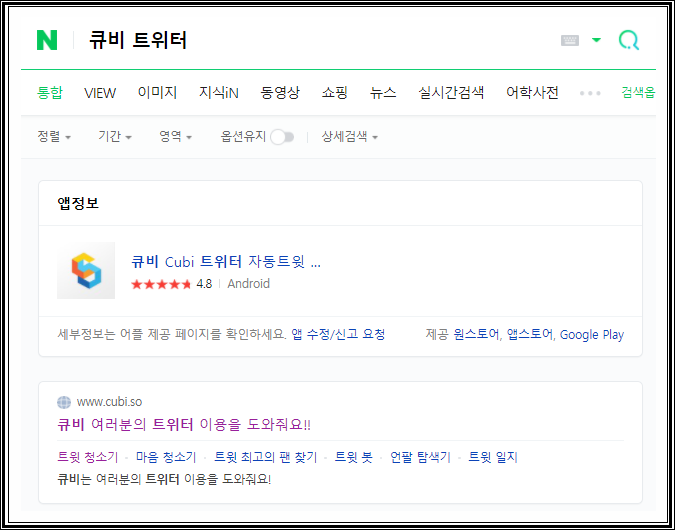Select the 뉴스 tab
Image resolution: width=675 pixels, height=530 pixels.
tap(383, 93)
